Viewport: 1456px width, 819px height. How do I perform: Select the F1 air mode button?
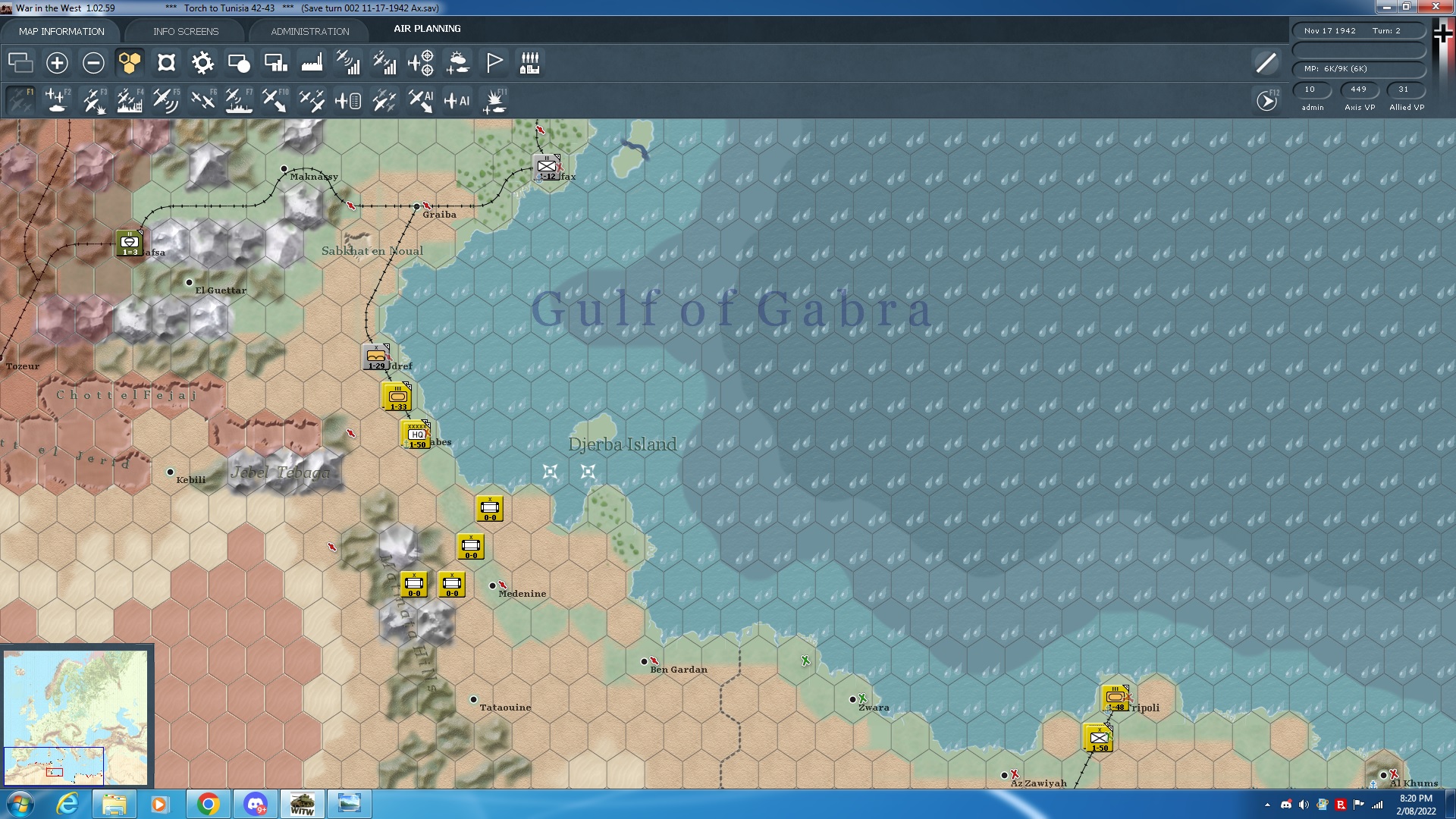click(x=20, y=100)
